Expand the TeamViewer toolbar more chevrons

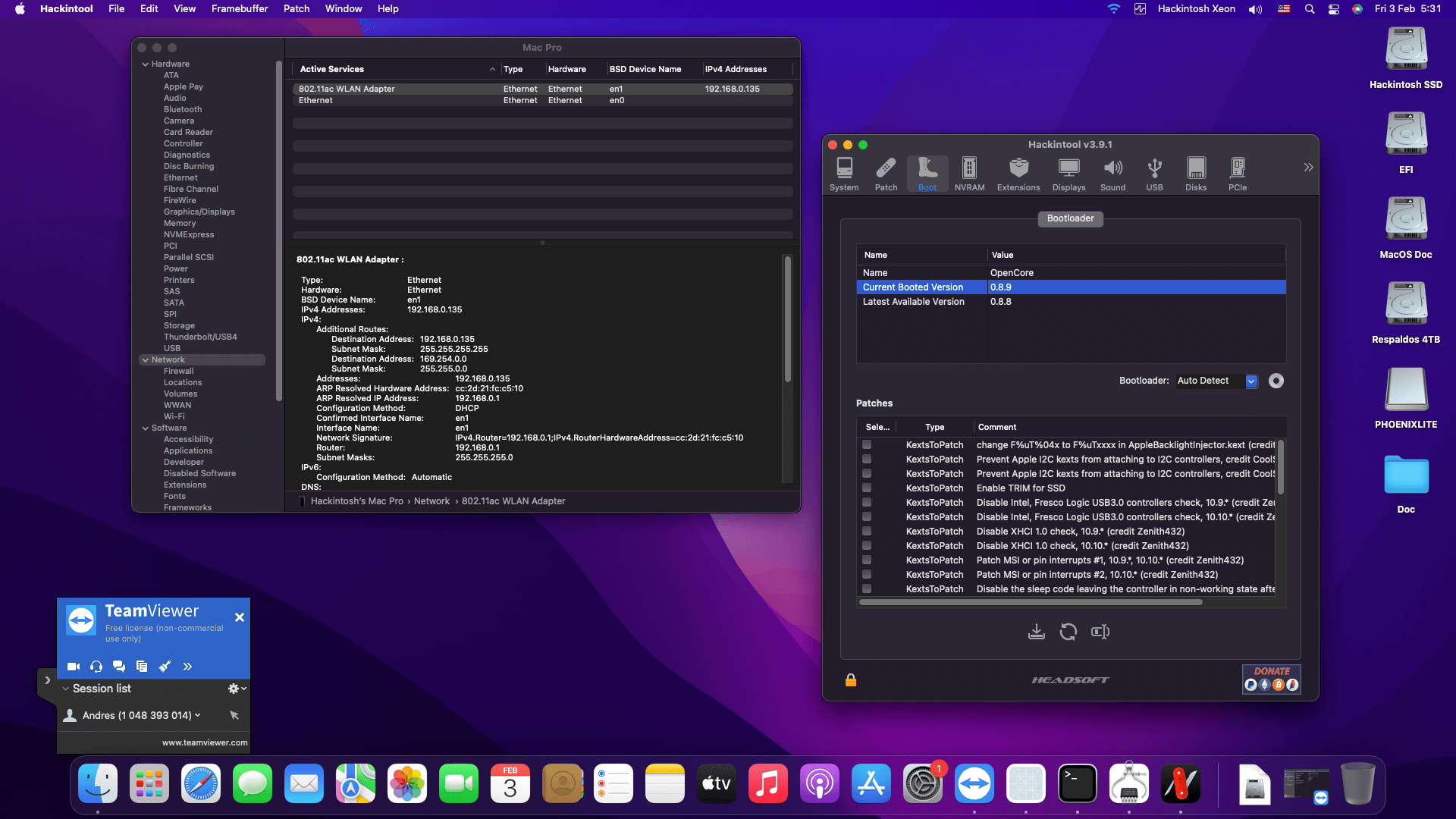click(x=187, y=667)
